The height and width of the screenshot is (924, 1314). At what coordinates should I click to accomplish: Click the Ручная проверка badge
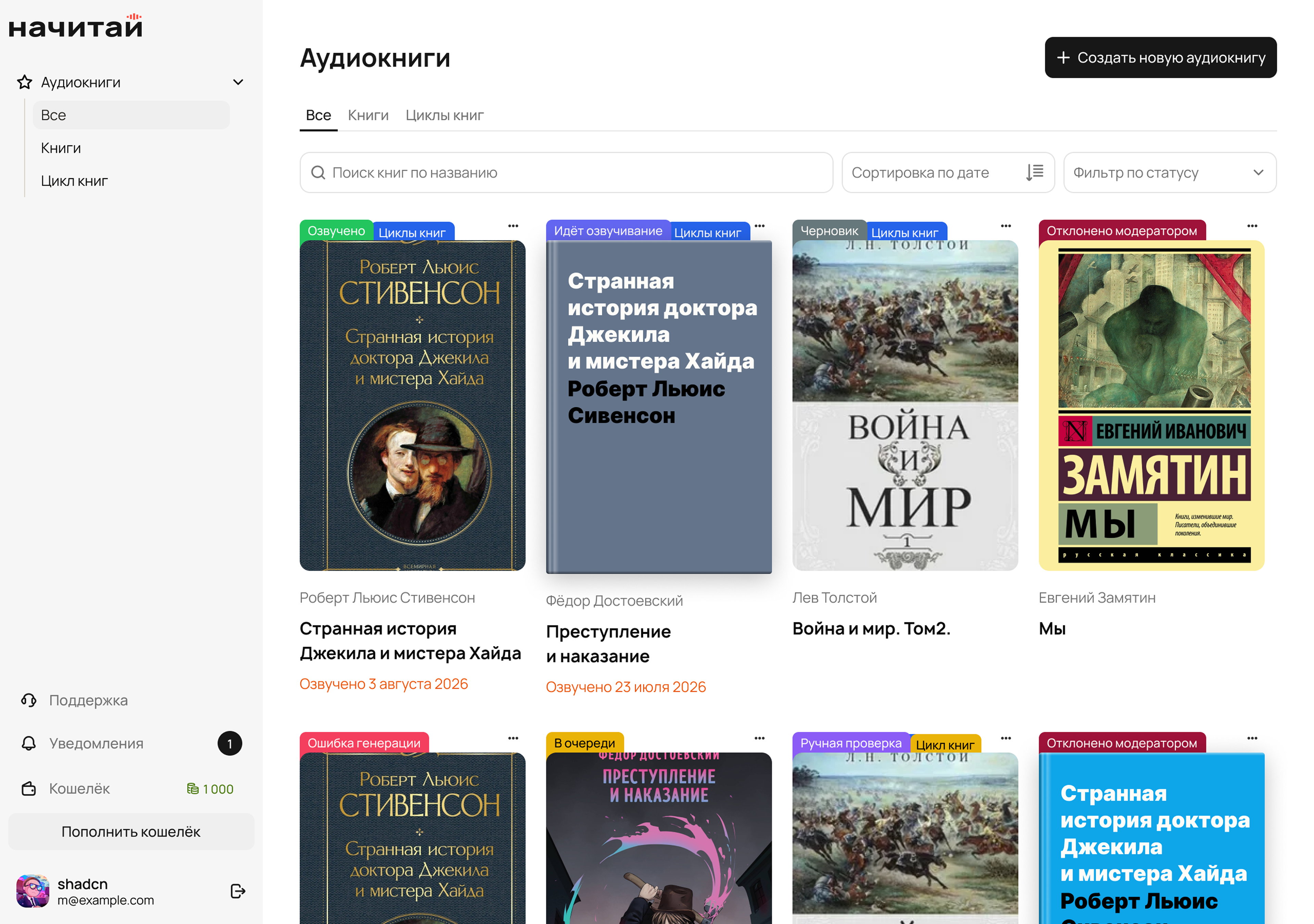[x=851, y=743]
